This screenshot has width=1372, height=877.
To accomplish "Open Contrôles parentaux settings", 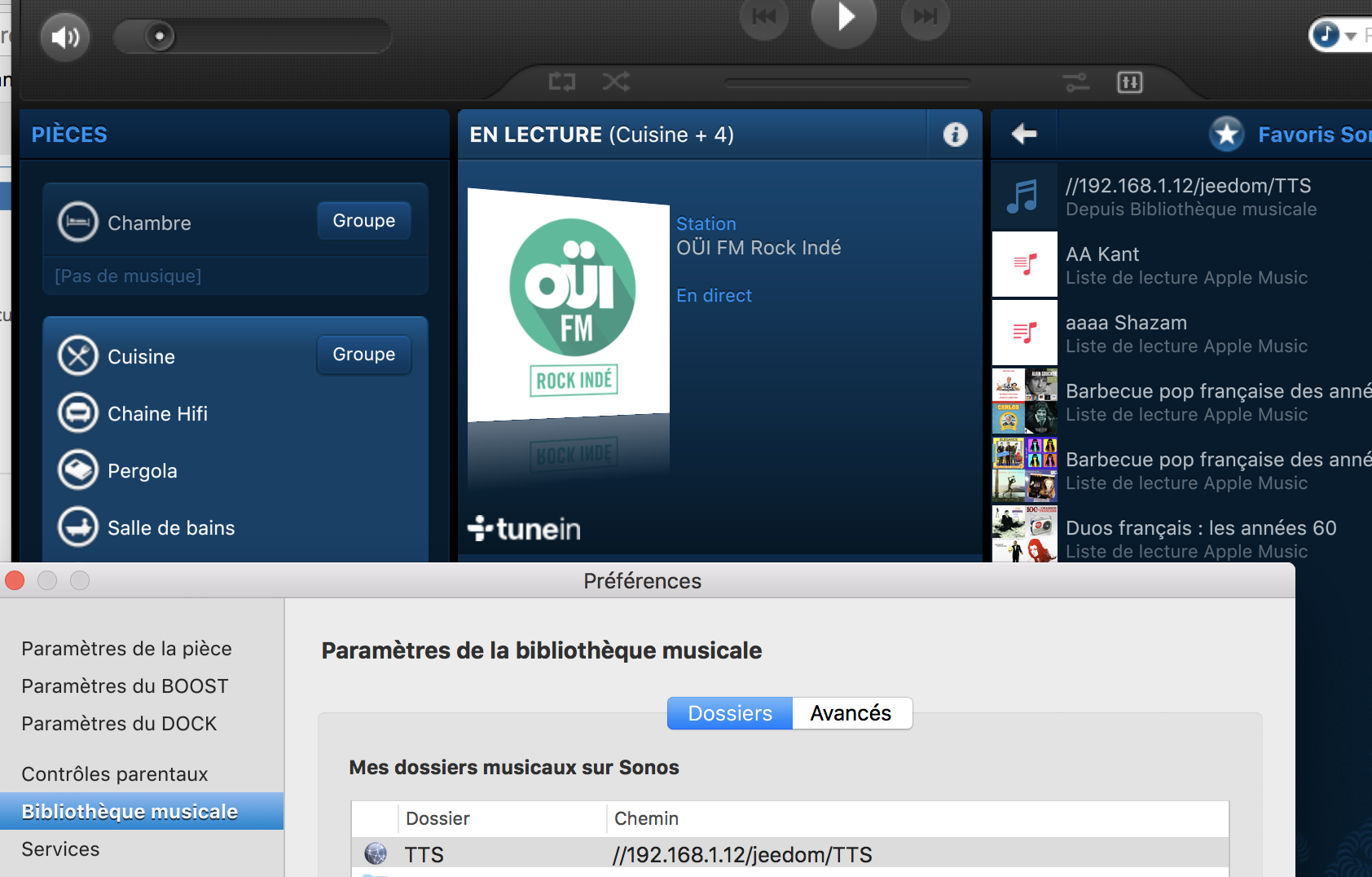I will pyautogui.click(x=115, y=774).
